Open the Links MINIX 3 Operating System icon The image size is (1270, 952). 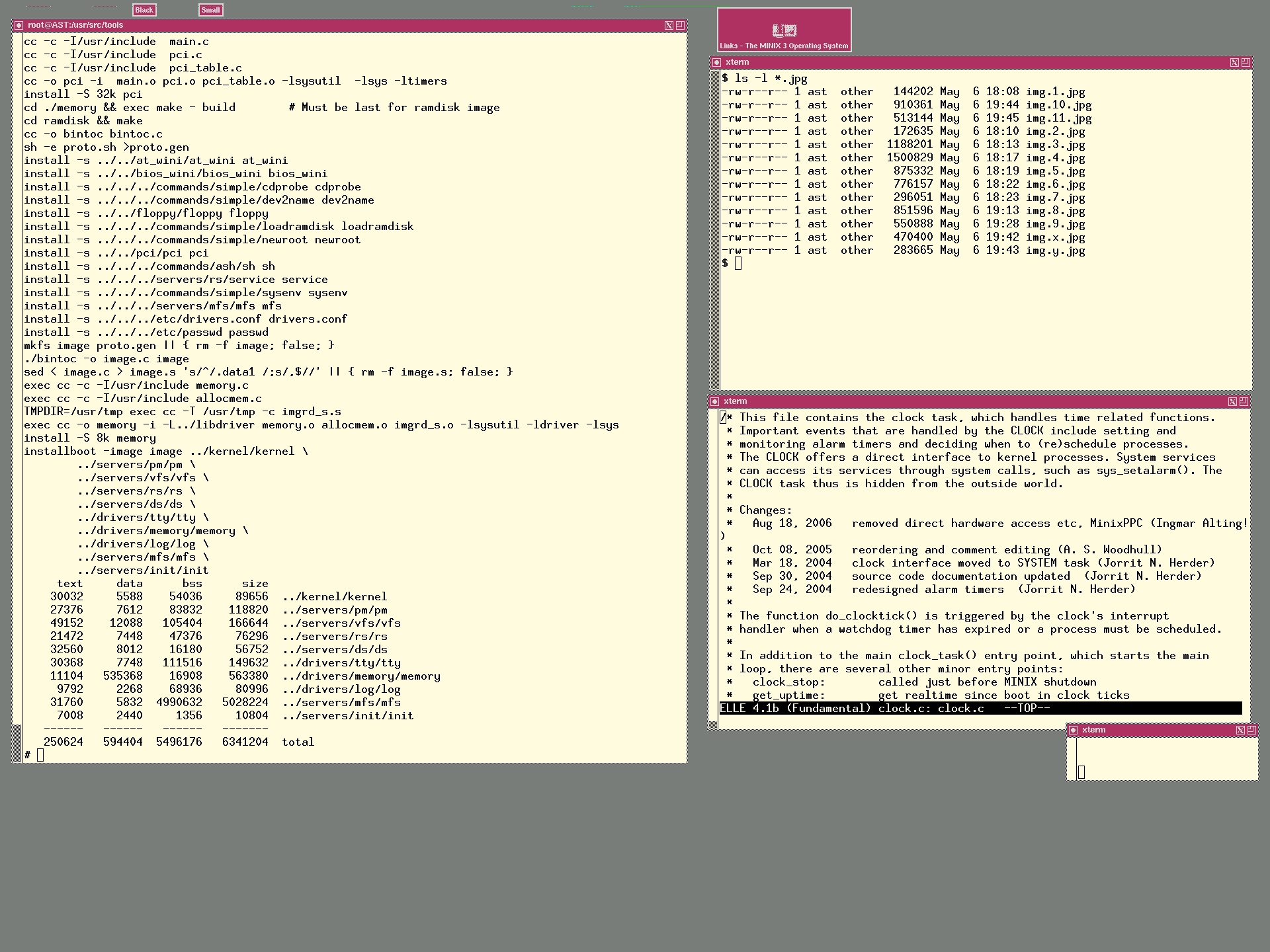coord(784,30)
